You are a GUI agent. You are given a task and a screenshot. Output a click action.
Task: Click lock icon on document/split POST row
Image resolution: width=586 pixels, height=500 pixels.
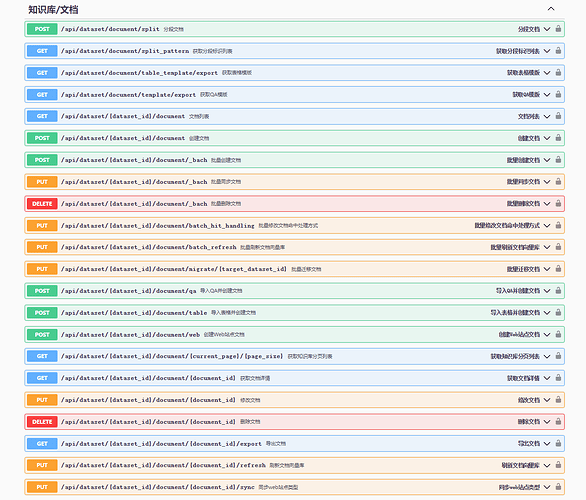(558, 29)
